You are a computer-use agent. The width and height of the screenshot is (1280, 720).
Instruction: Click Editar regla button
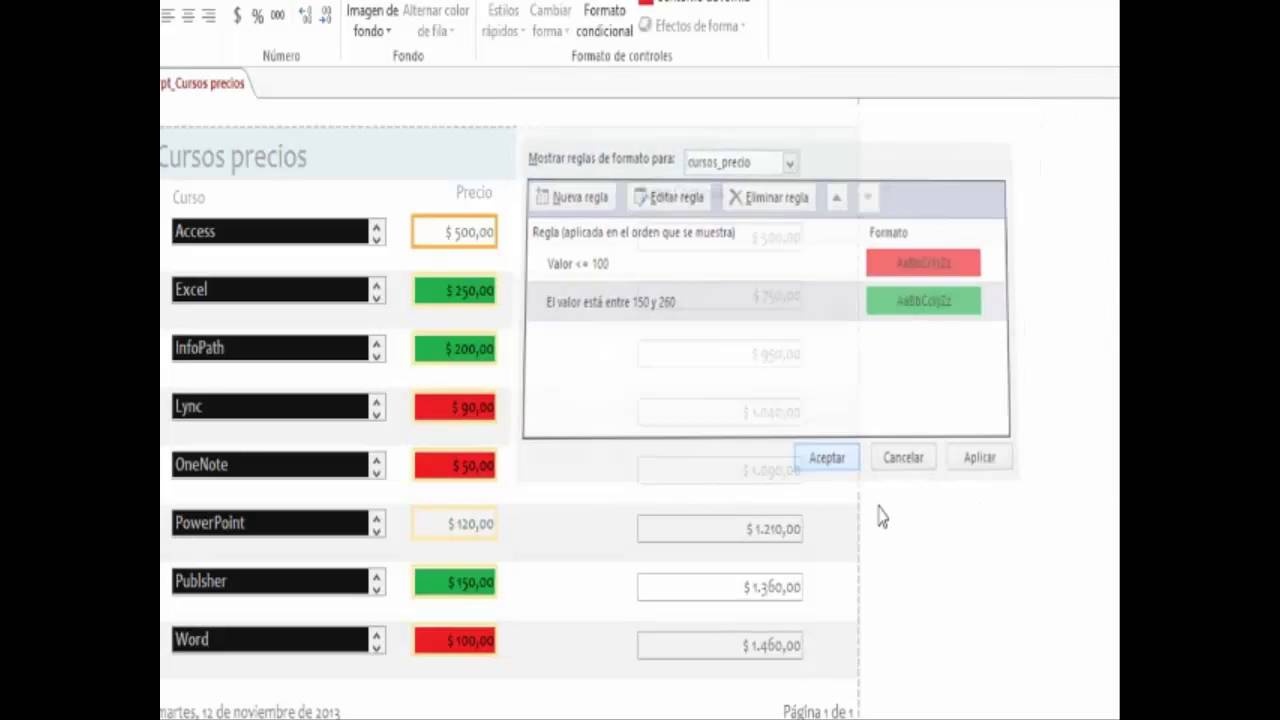click(x=669, y=197)
